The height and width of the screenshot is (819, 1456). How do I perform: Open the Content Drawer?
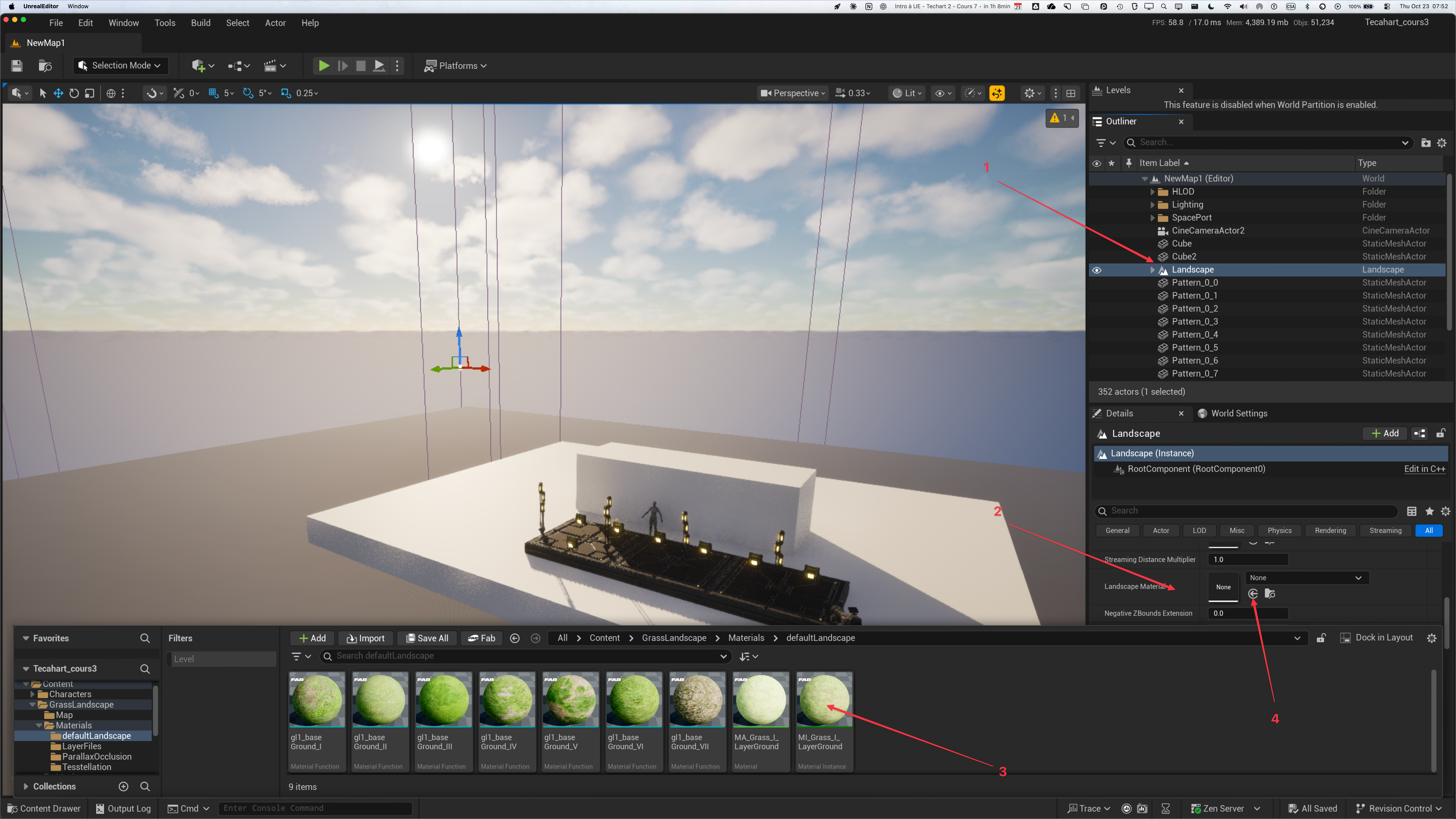point(44,809)
